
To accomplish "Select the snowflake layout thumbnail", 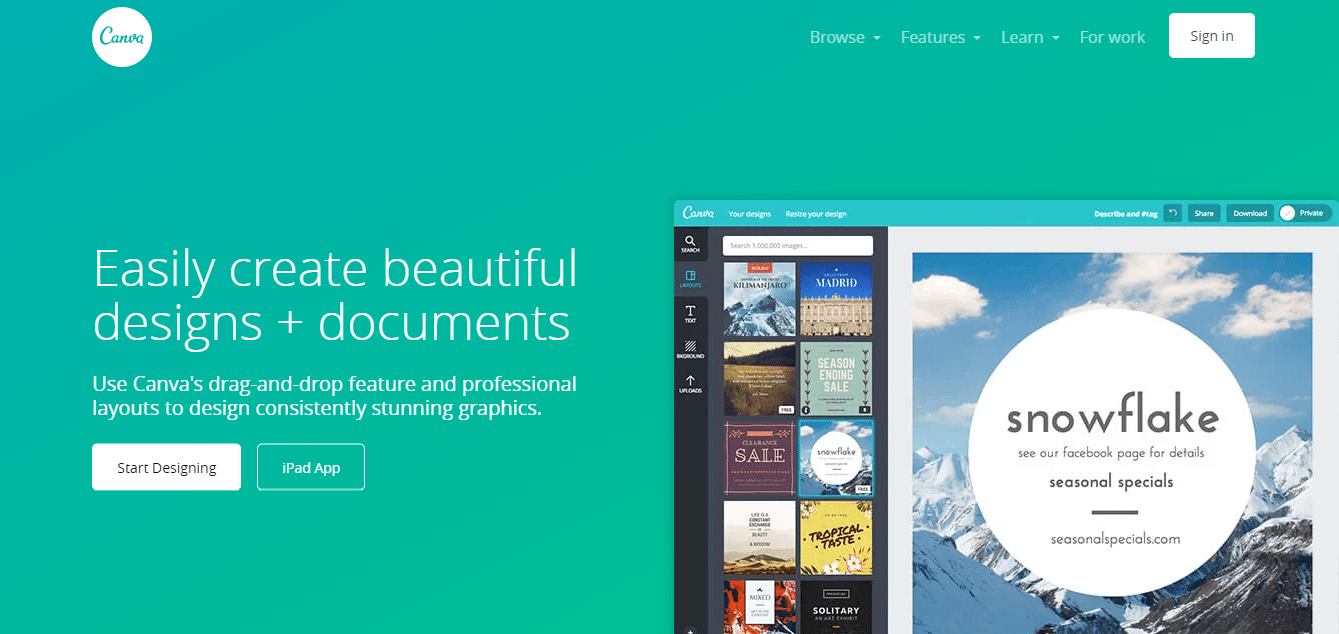I will pyautogui.click(x=836, y=458).
